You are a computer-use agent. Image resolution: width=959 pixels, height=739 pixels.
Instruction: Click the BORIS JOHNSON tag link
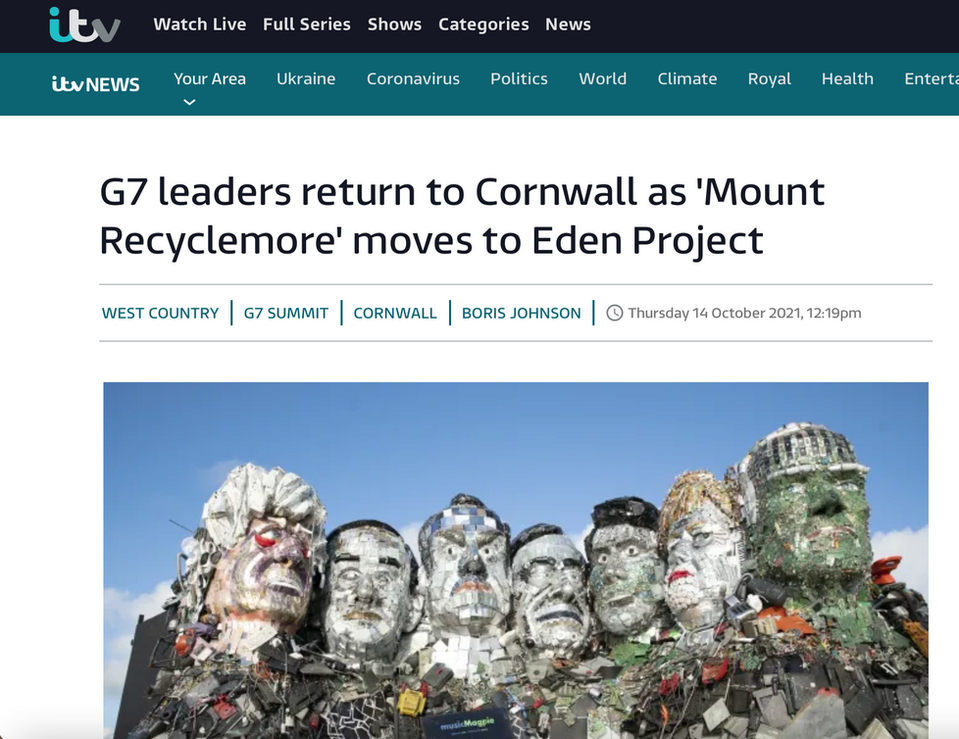pos(521,313)
